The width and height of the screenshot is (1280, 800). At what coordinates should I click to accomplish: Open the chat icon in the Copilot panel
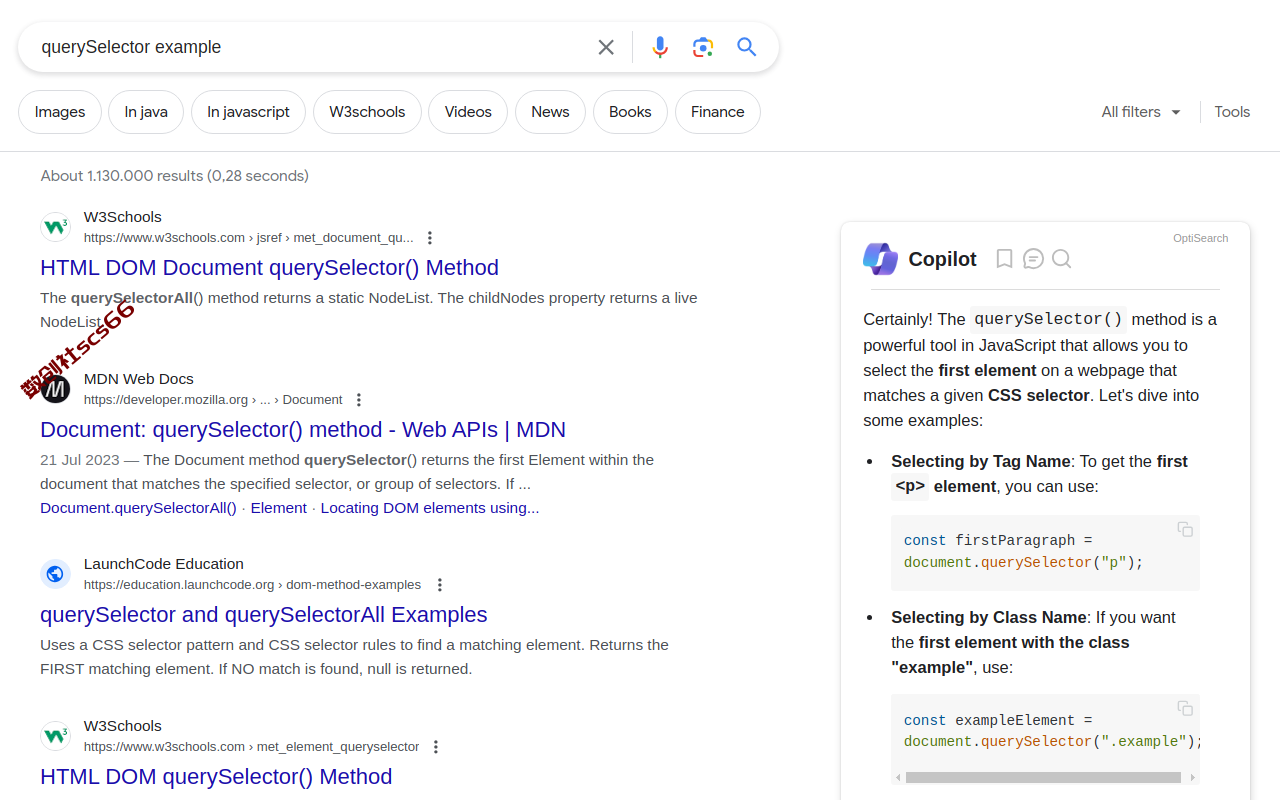point(1034,259)
